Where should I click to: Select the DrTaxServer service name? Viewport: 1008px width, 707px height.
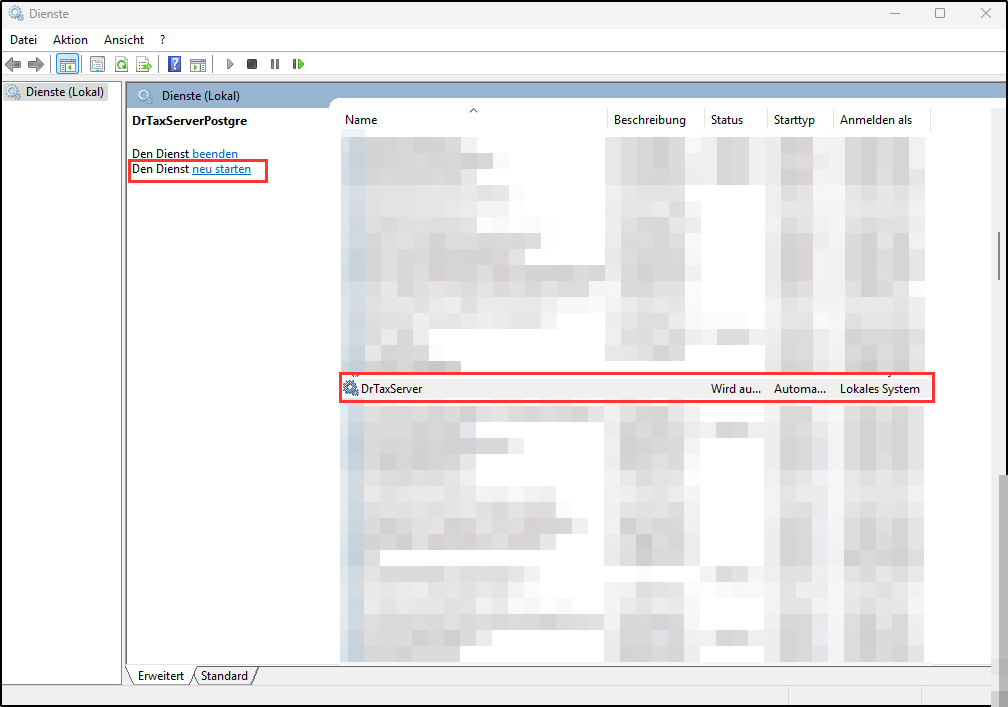392,389
